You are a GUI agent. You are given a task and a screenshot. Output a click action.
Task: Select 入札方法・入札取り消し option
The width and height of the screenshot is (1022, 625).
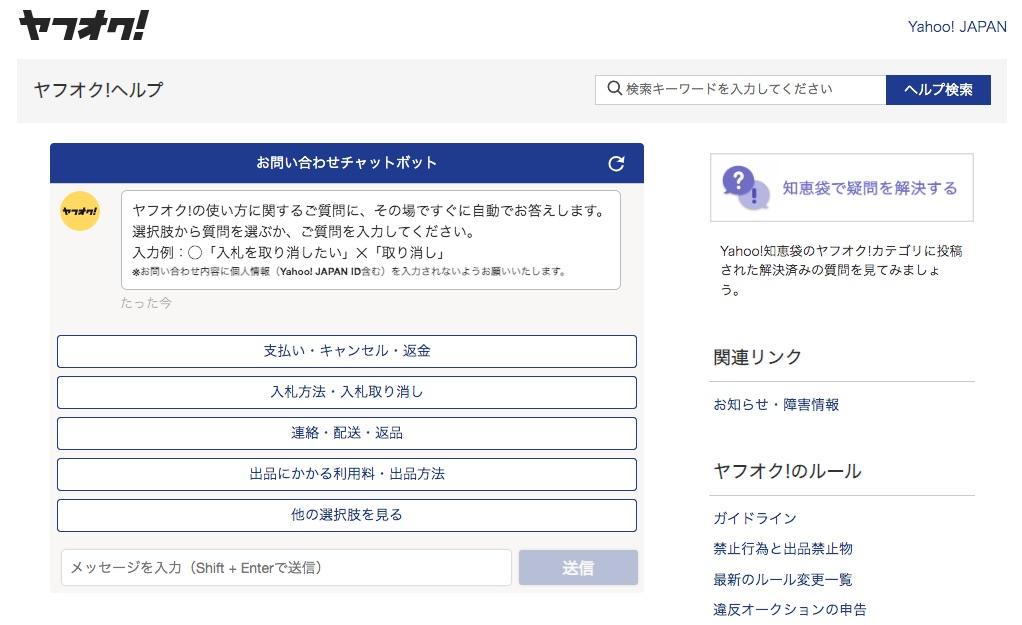347,392
